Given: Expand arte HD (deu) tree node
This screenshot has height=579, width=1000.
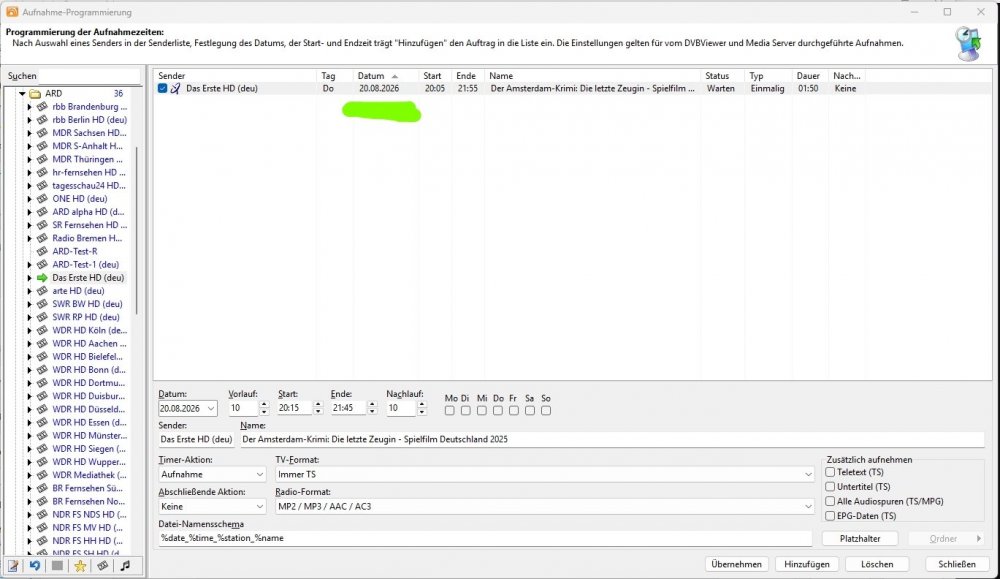Looking at the screenshot, I should (x=29, y=291).
